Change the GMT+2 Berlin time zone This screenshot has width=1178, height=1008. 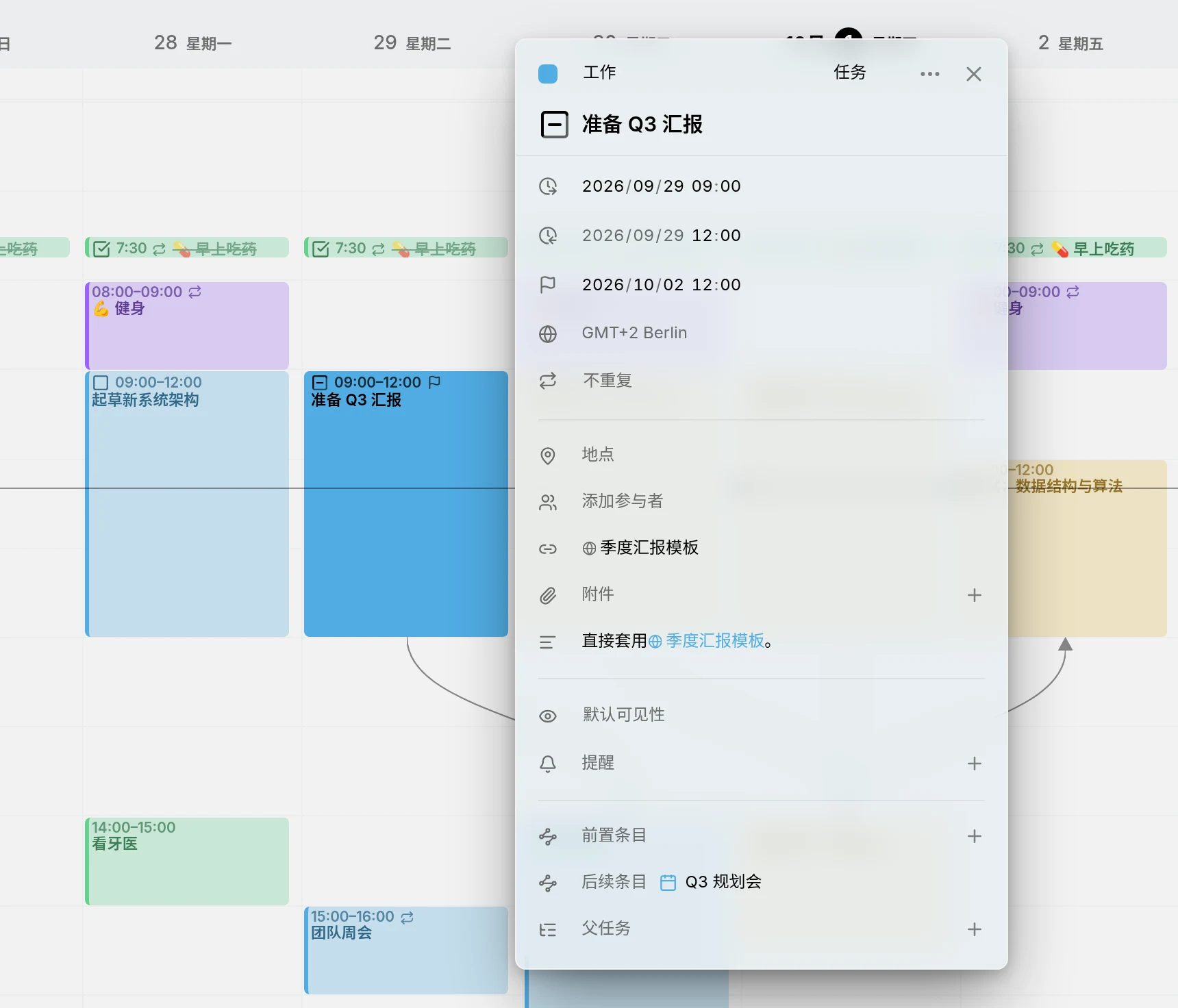[x=634, y=333]
